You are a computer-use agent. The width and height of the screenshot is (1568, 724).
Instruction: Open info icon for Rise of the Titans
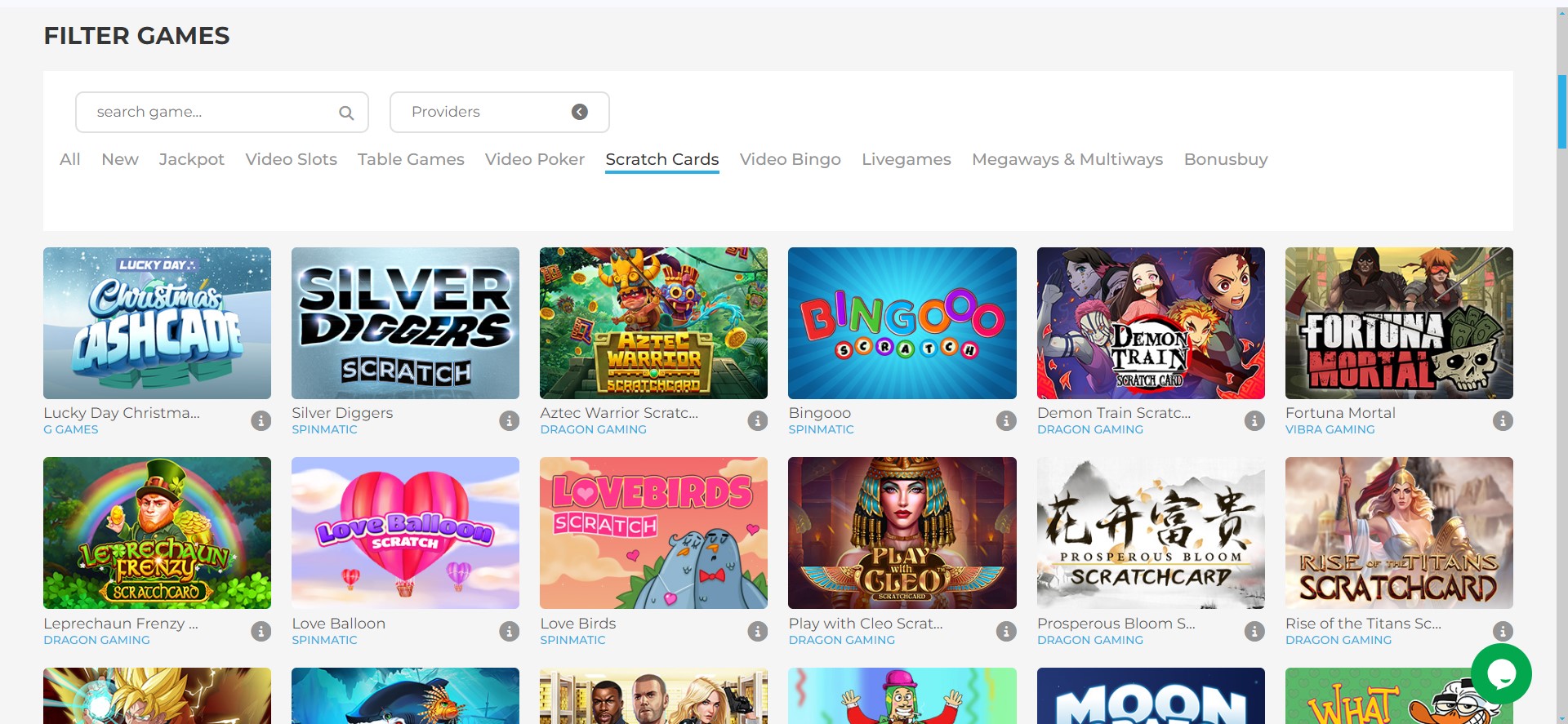point(1503,632)
